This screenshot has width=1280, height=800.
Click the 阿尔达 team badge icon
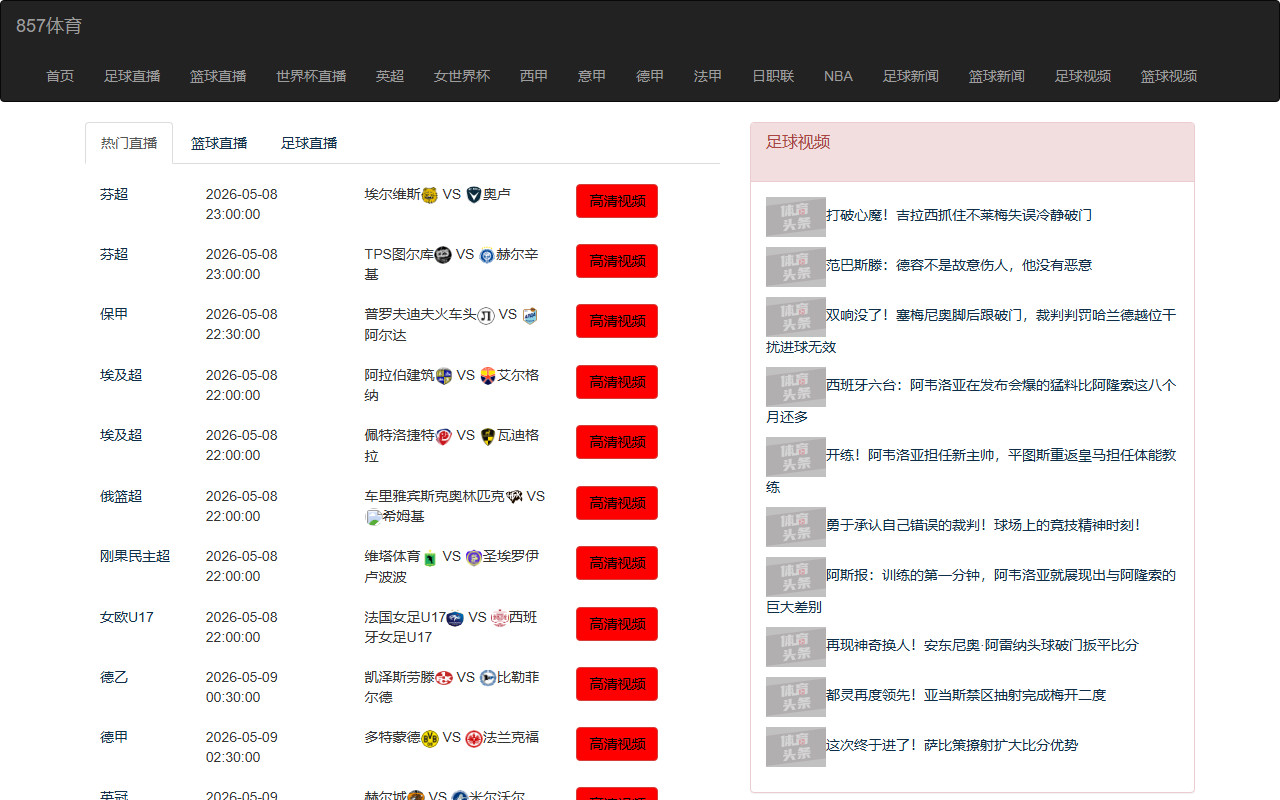tap(530, 315)
